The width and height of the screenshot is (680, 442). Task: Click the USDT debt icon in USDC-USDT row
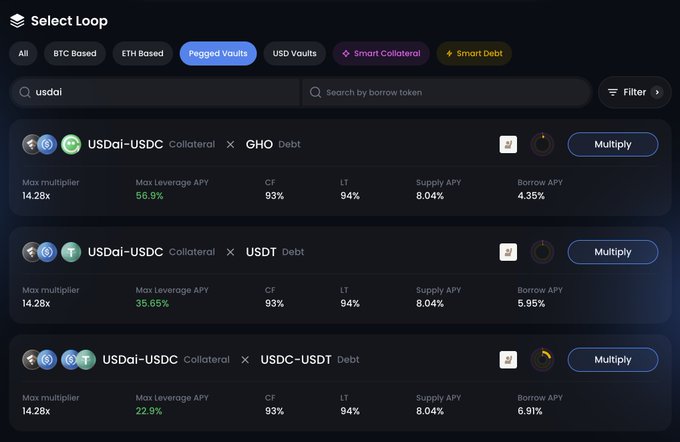tap(86, 360)
